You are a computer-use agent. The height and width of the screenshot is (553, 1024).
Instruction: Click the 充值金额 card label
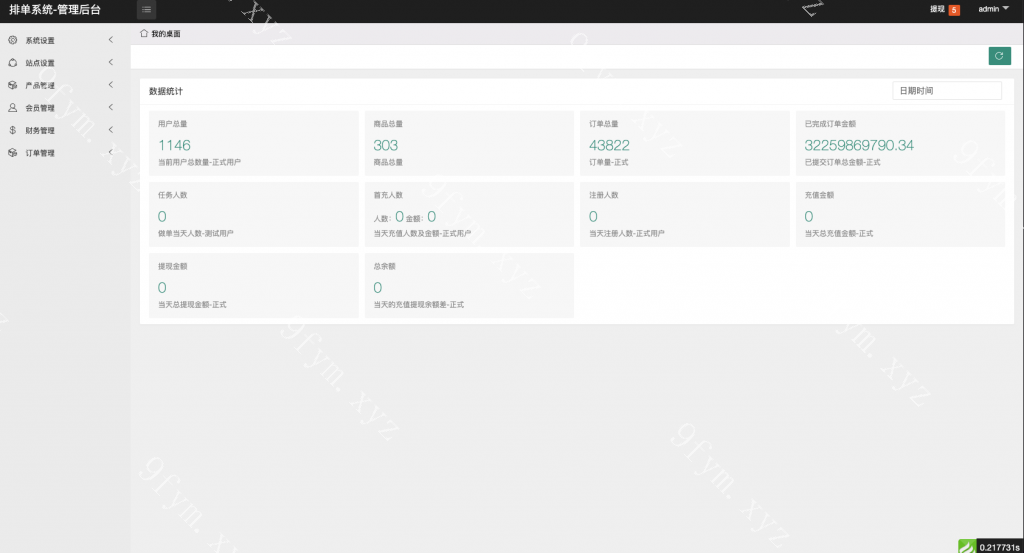(819, 195)
